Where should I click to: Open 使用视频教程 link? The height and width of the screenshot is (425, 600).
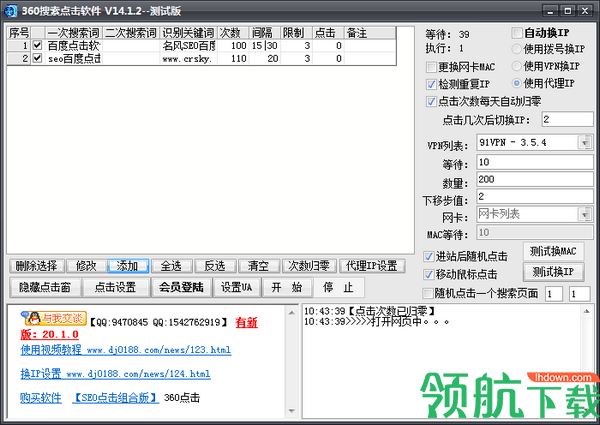pos(126,350)
